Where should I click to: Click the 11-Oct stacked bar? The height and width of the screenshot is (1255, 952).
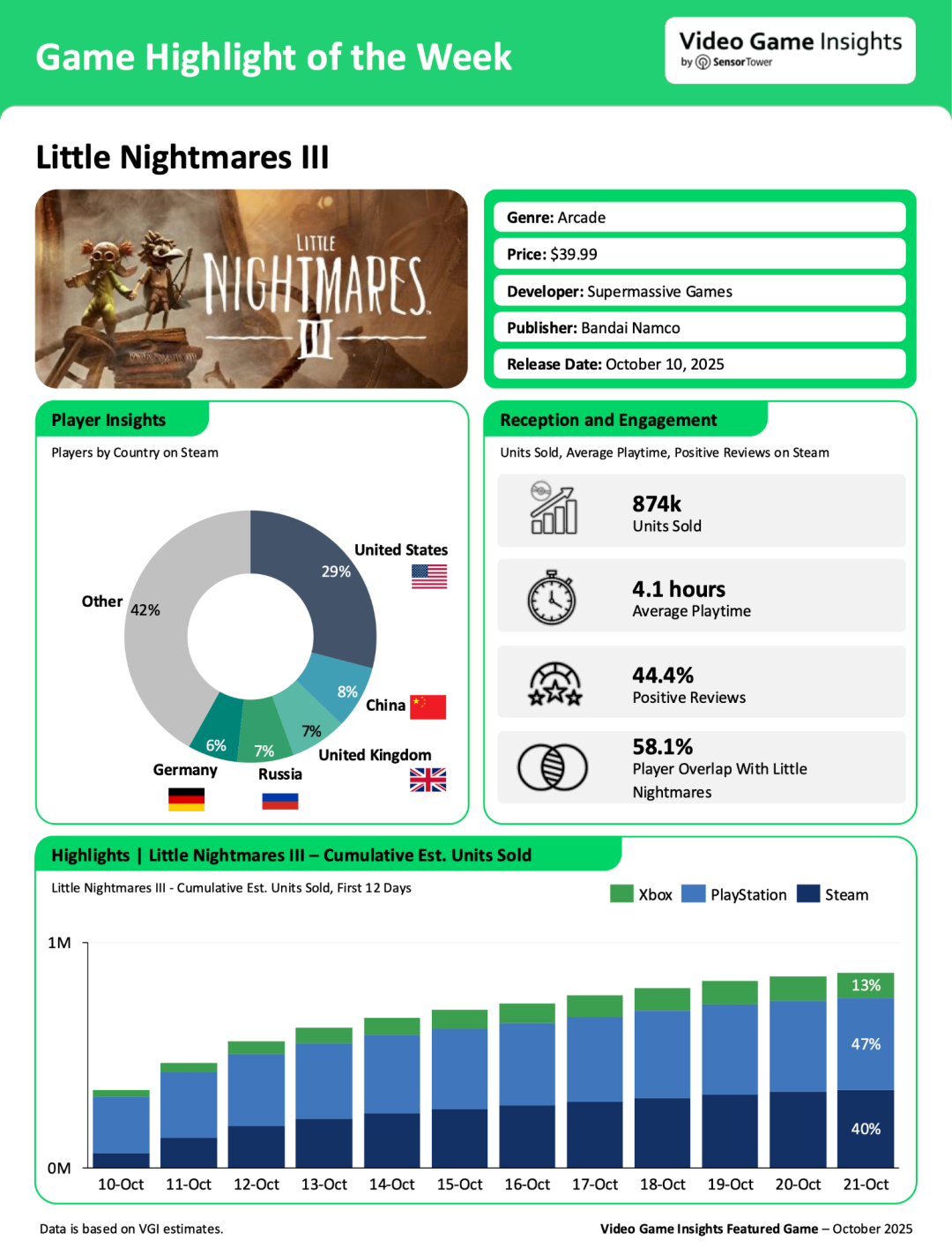[189, 1116]
